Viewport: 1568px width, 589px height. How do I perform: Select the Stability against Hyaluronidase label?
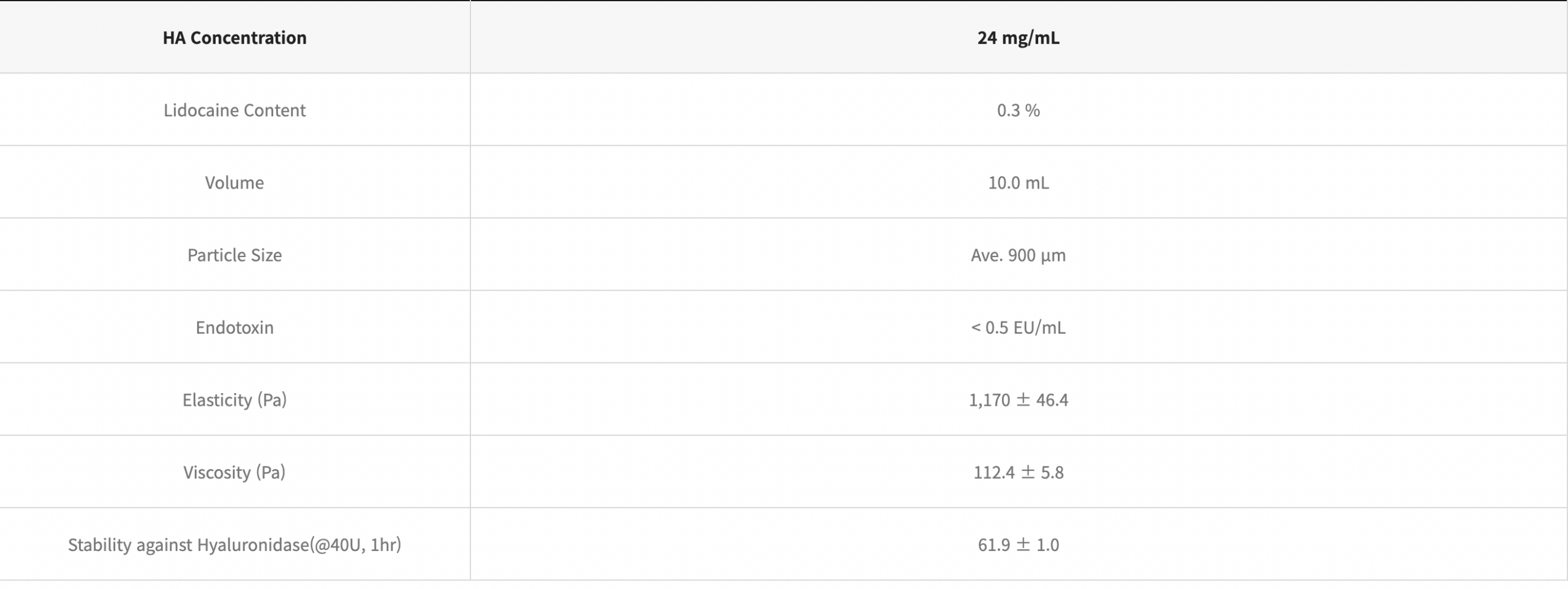pos(235,544)
